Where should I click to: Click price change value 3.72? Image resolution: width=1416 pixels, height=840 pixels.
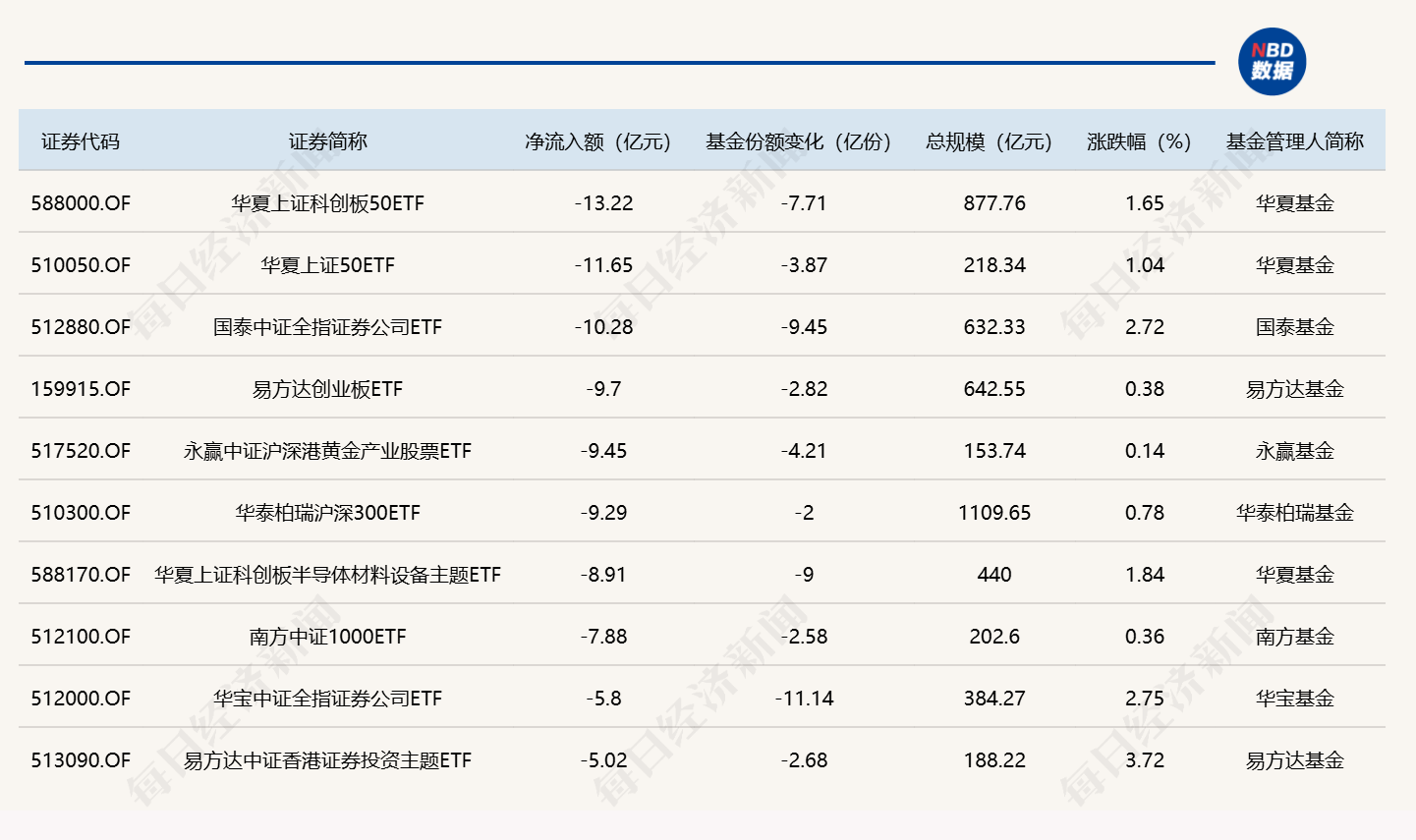point(1145,760)
